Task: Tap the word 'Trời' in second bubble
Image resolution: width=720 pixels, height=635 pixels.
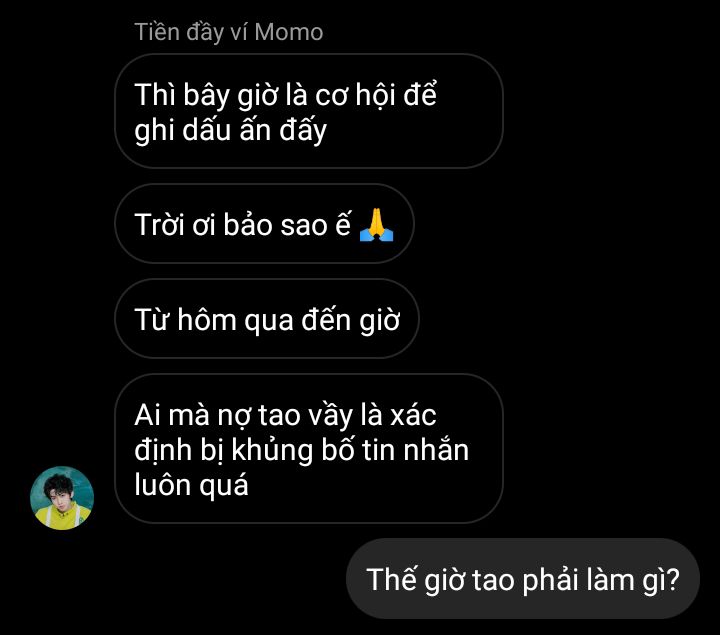Action: click(x=159, y=225)
